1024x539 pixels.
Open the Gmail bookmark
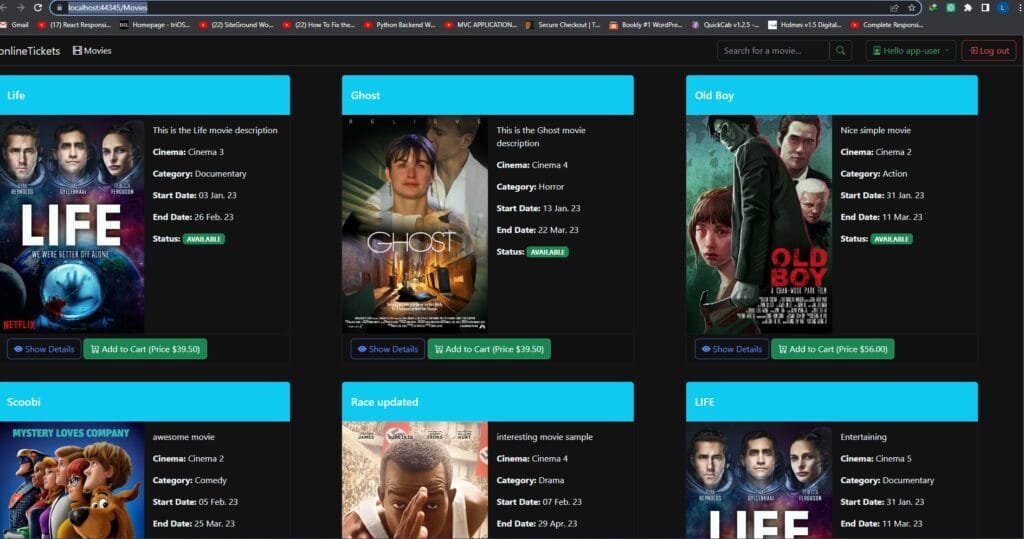click(14, 24)
